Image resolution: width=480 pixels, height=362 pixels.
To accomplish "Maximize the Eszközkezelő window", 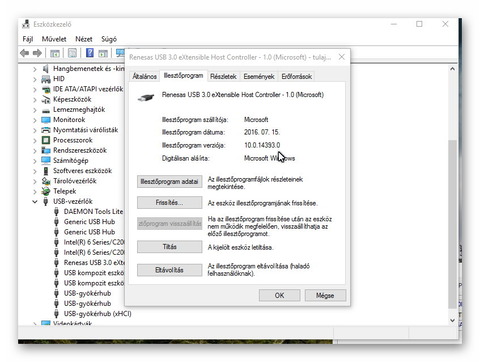I will tap(419, 24).
